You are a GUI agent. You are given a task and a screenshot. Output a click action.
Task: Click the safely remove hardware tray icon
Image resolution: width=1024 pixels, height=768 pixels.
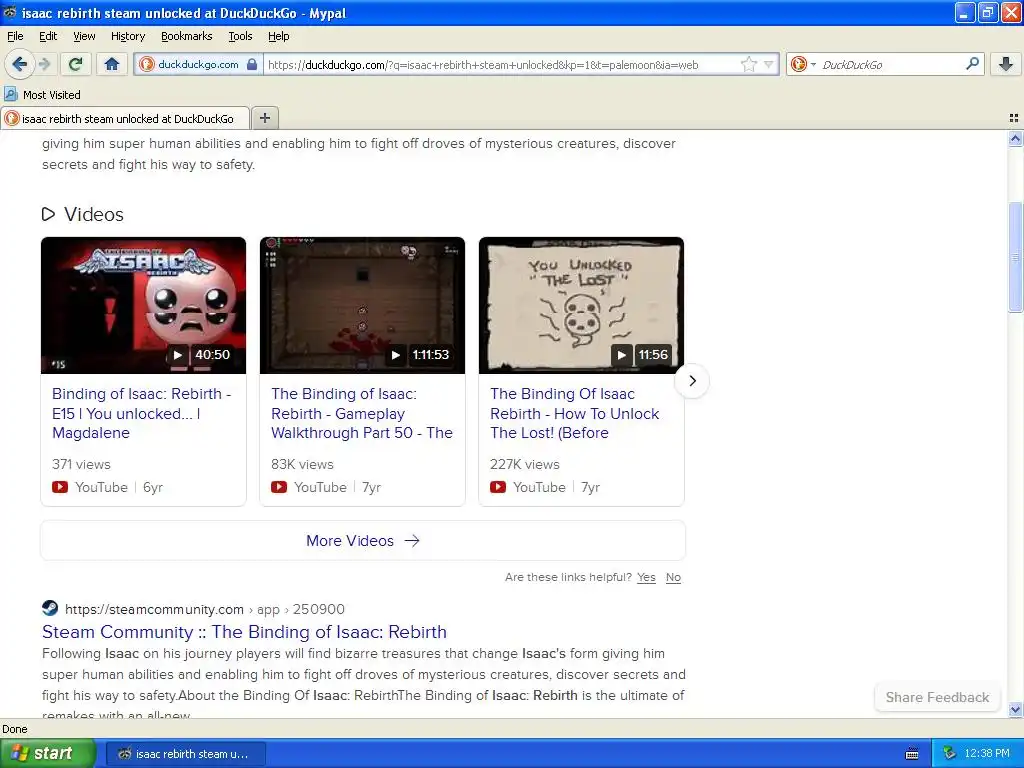click(x=949, y=754)
